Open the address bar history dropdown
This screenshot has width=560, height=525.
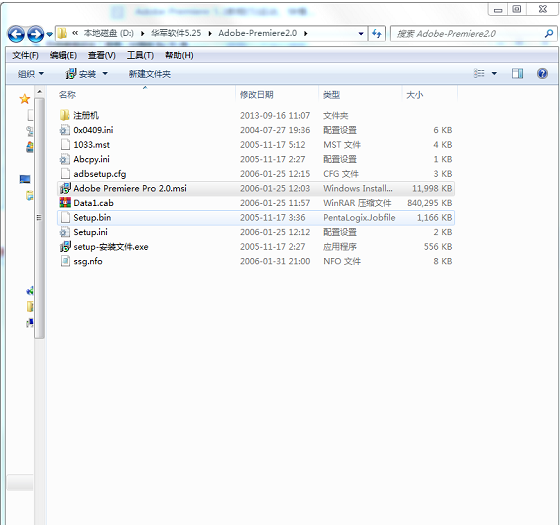tap(361, 34)
